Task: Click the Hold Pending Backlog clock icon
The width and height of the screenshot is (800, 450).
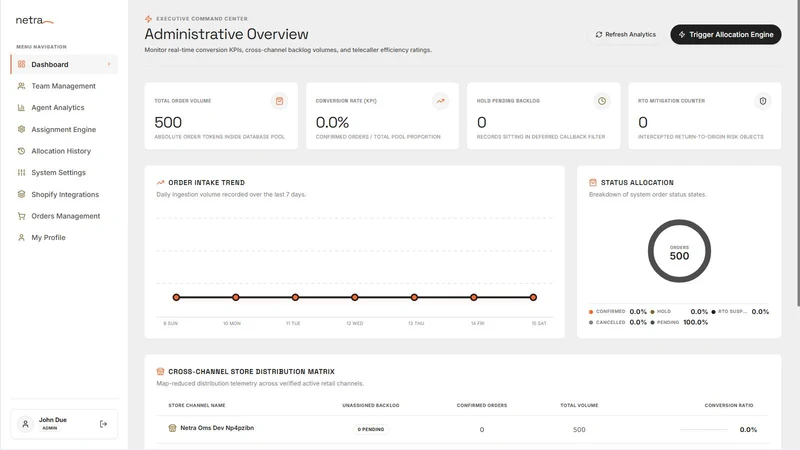Action: (602, 101)
